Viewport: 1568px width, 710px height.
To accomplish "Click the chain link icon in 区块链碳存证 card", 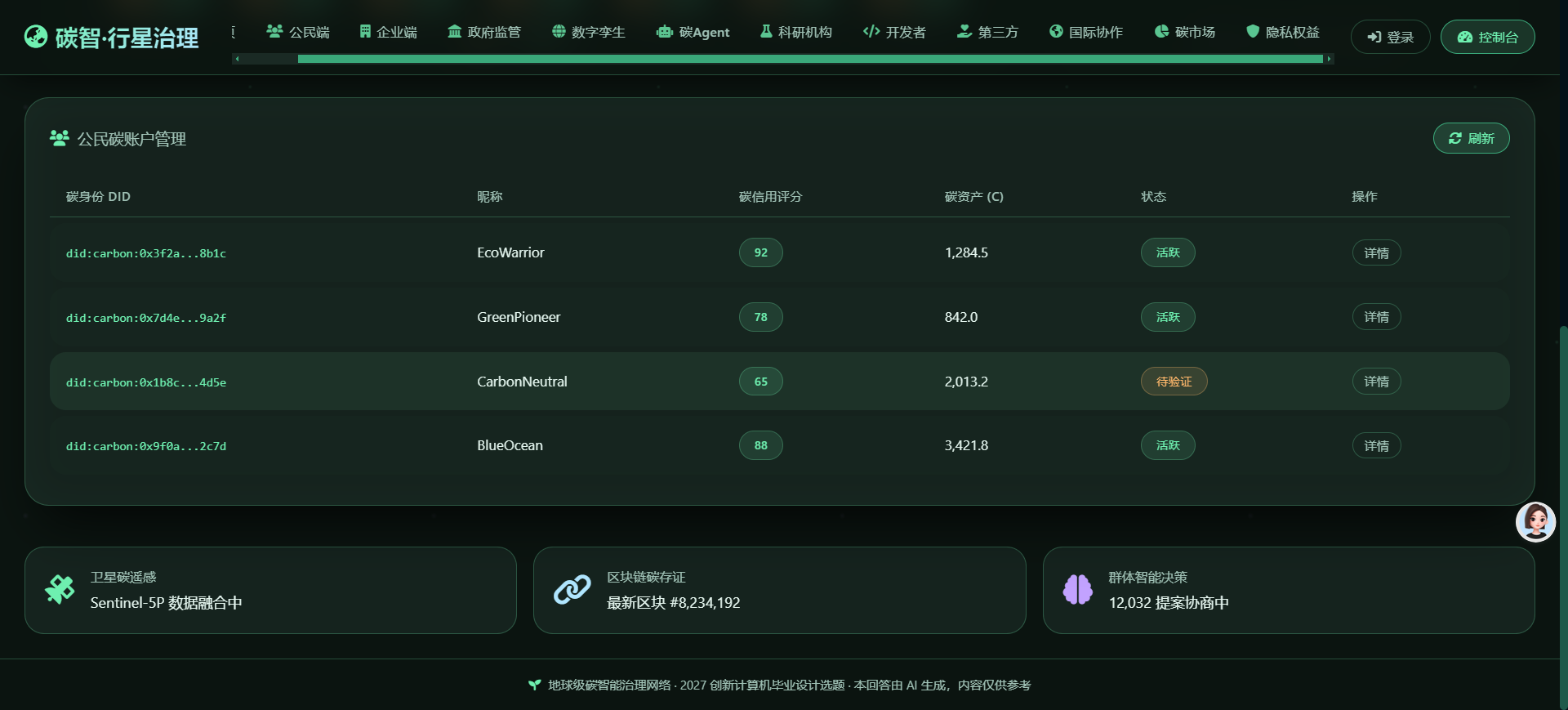I will point(572,589).
